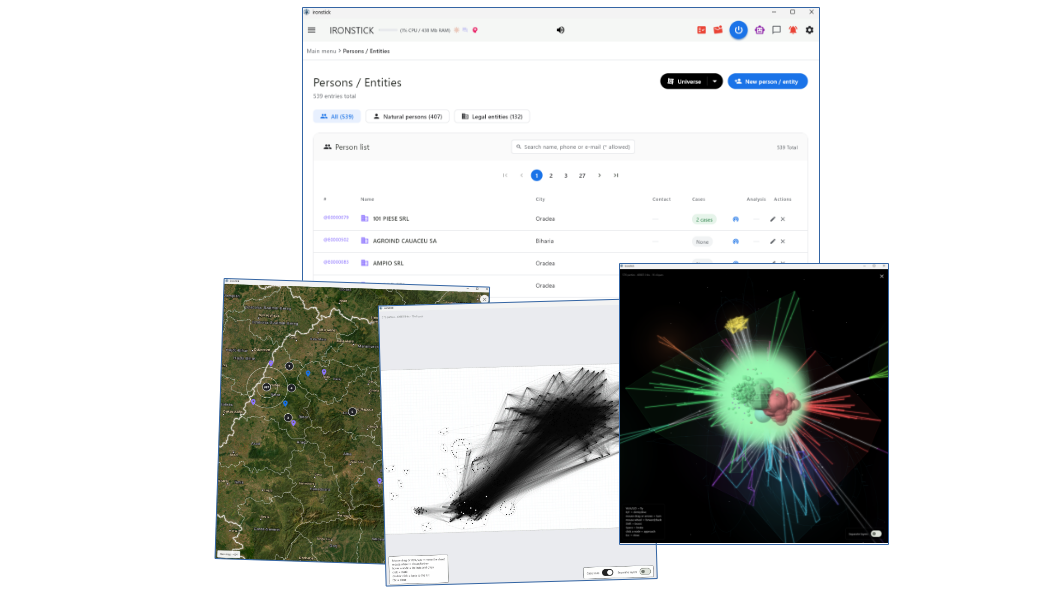Toggle the dark switch in the white graph window
Screen dimensions: 1058x595
[x=608, y=572]
